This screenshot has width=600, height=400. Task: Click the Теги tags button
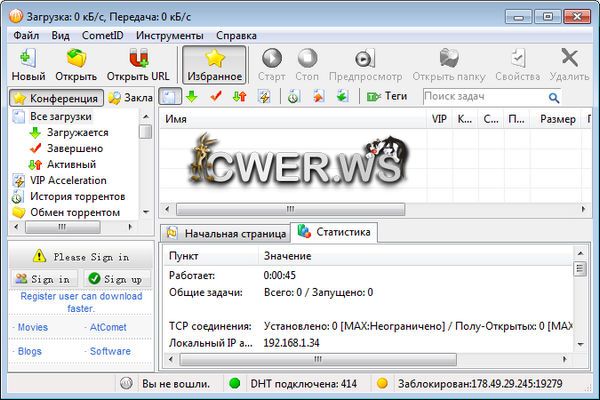click(387, 97)
